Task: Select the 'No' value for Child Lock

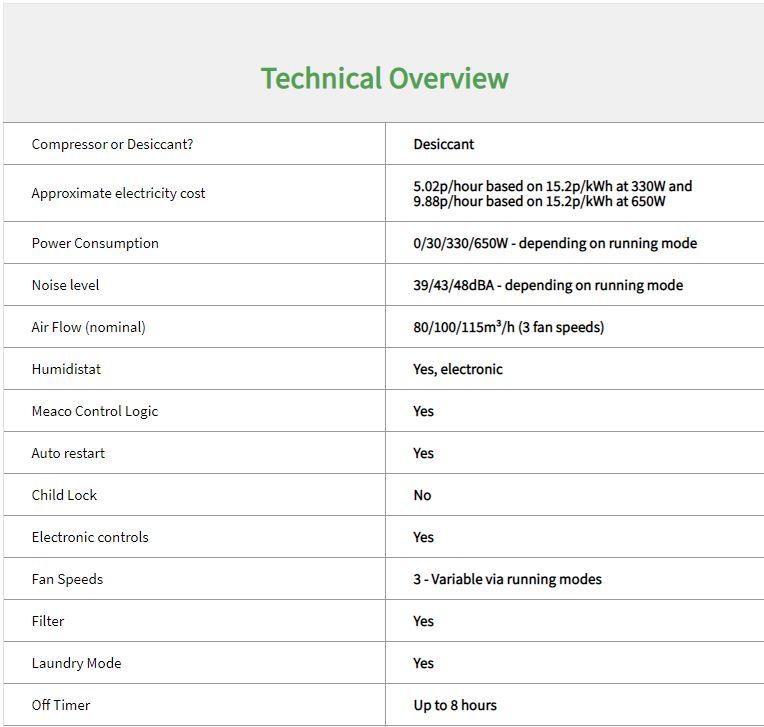Action: (422, 495)
